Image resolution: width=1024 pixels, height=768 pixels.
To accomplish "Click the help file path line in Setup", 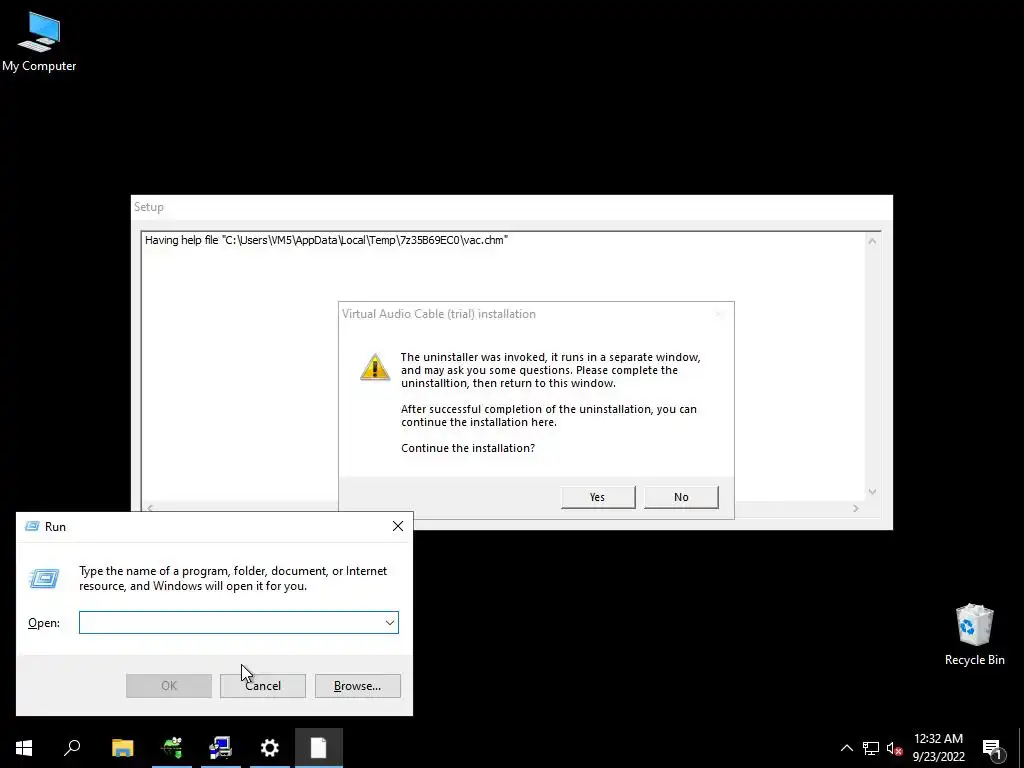I will click(327, 240).
